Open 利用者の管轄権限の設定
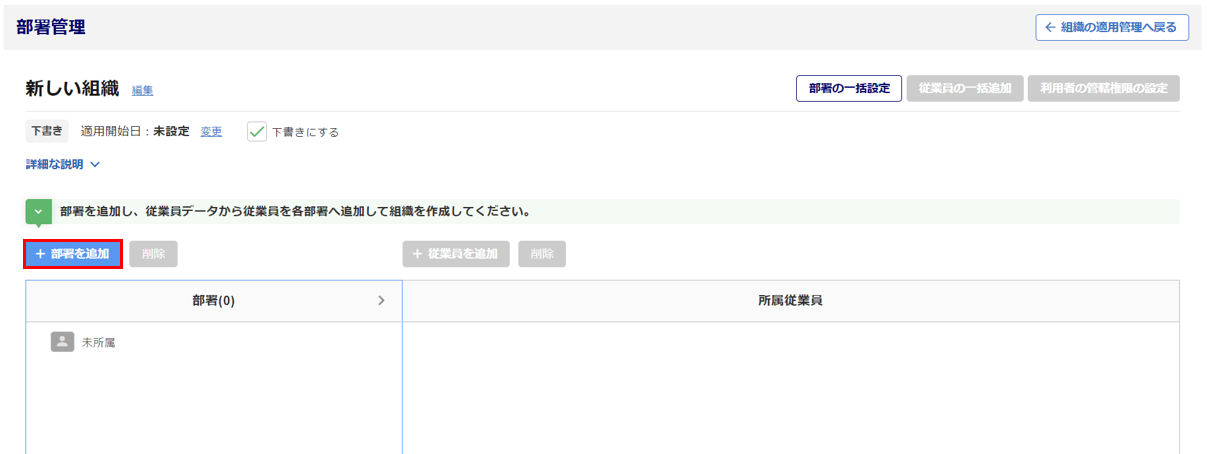1207x454 pixels. [1104, 88]
